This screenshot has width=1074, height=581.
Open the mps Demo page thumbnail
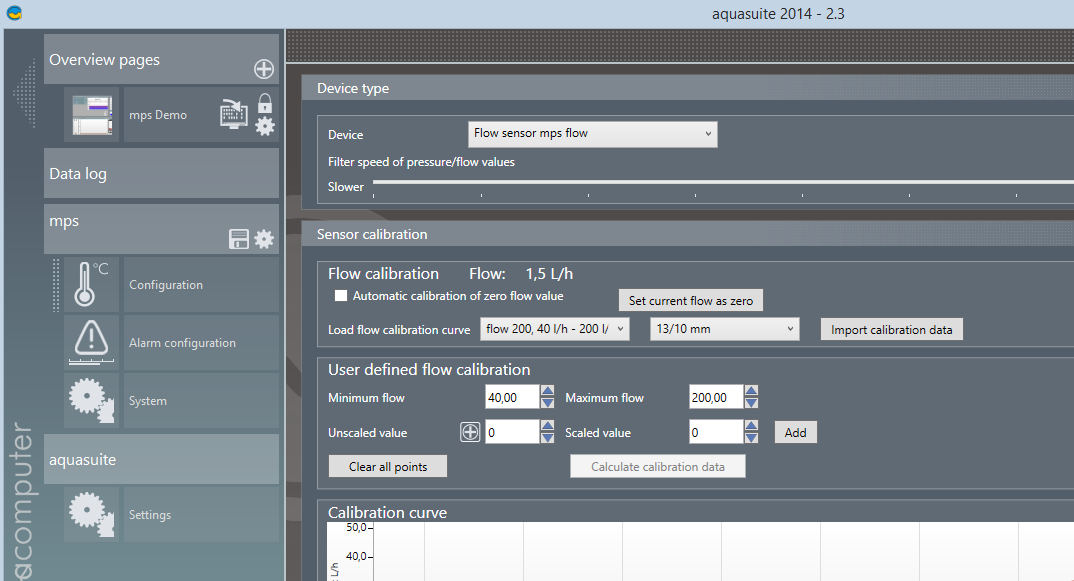tap(92, 114)
